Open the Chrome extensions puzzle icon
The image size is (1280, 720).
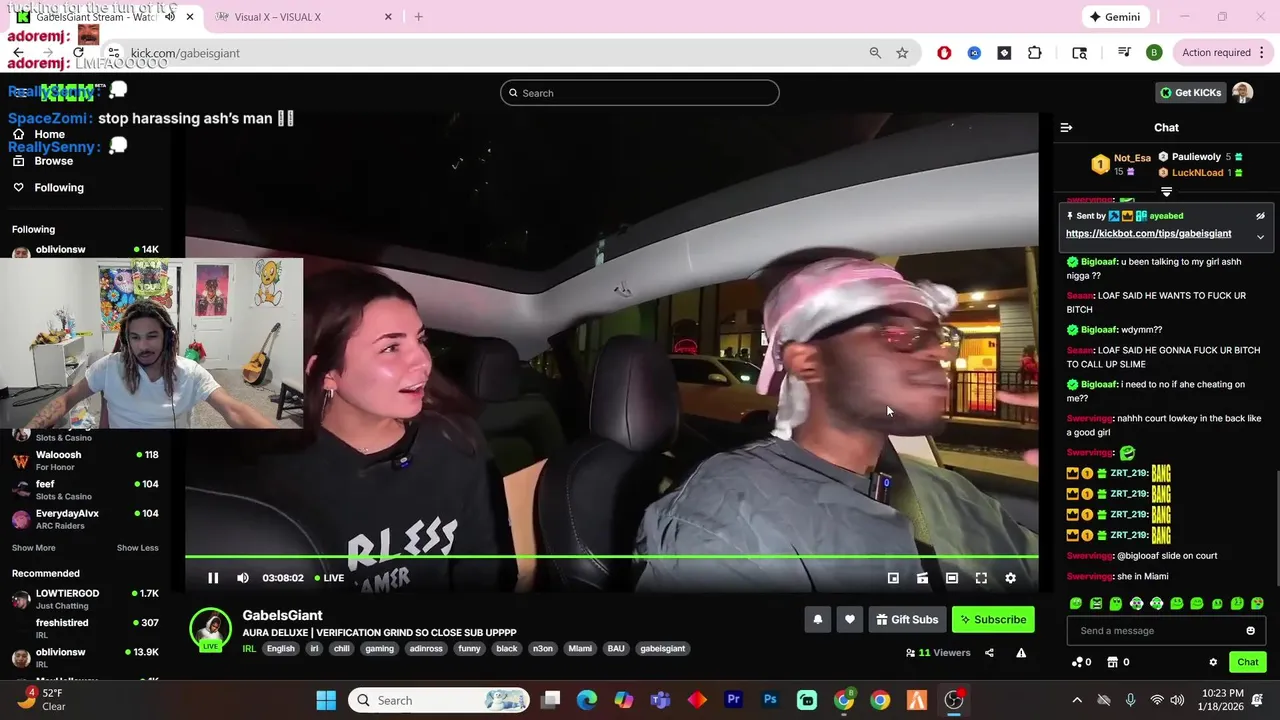[x=1034, y=53]
